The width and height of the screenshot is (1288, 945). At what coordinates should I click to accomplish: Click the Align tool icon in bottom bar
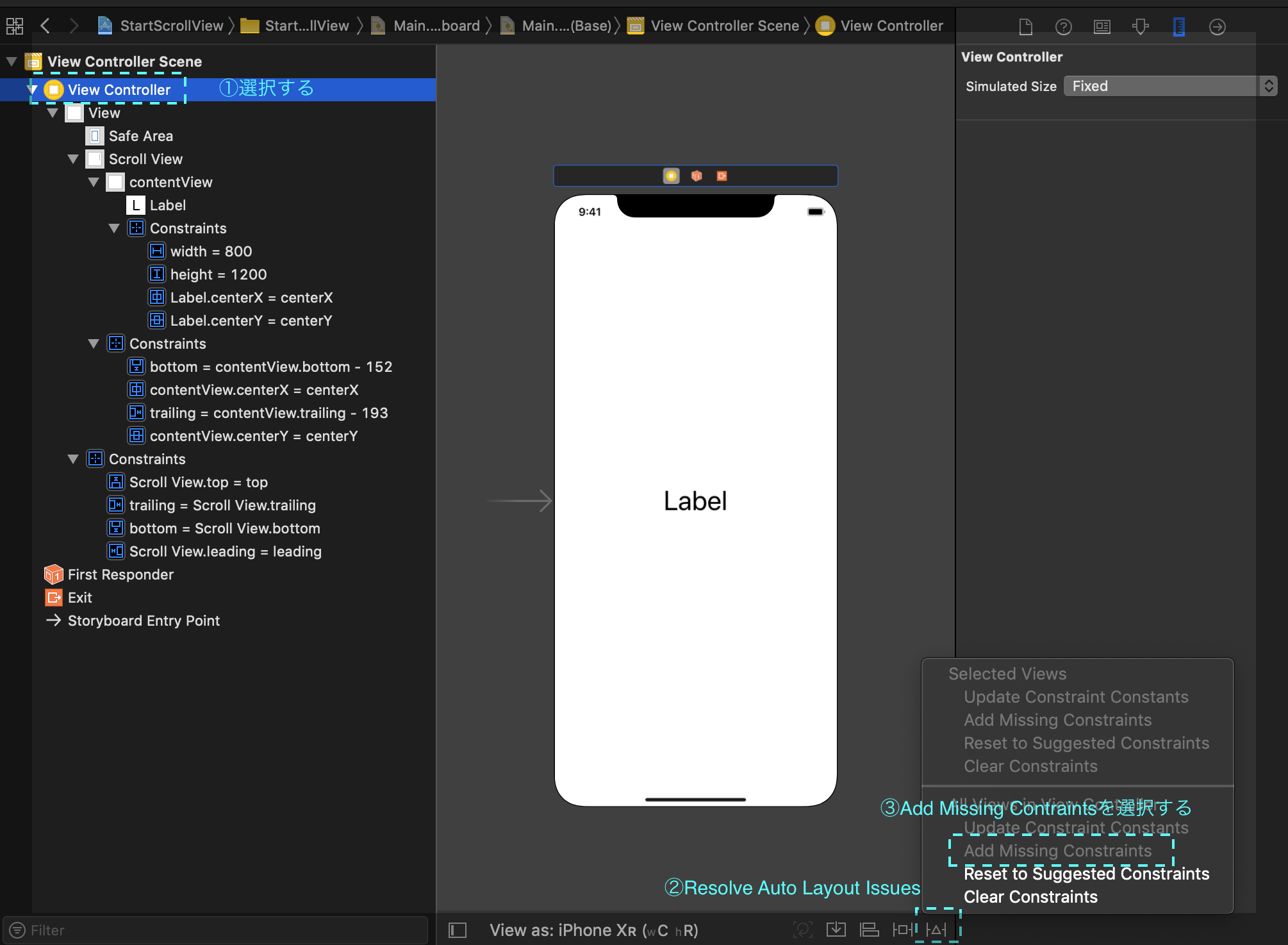coord(870,929)
